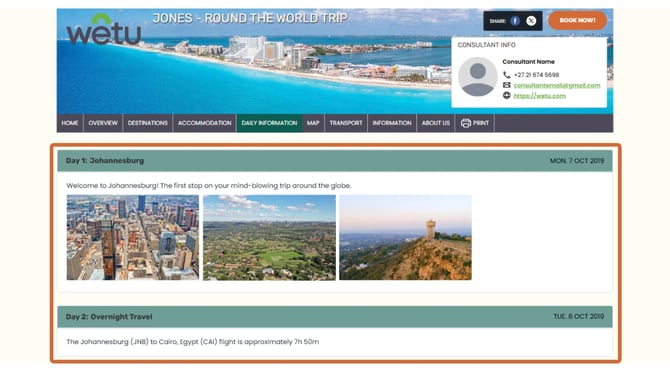Image resolution: width=670 pixels, height=372 pixels.
Task: Switch to the Transport tab
Action: pos(346,123)
